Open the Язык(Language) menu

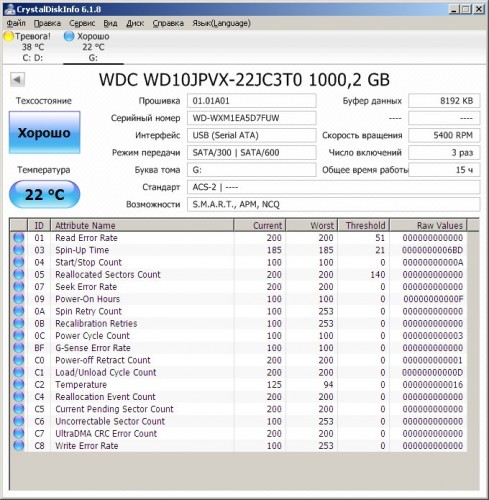[221, 23]
